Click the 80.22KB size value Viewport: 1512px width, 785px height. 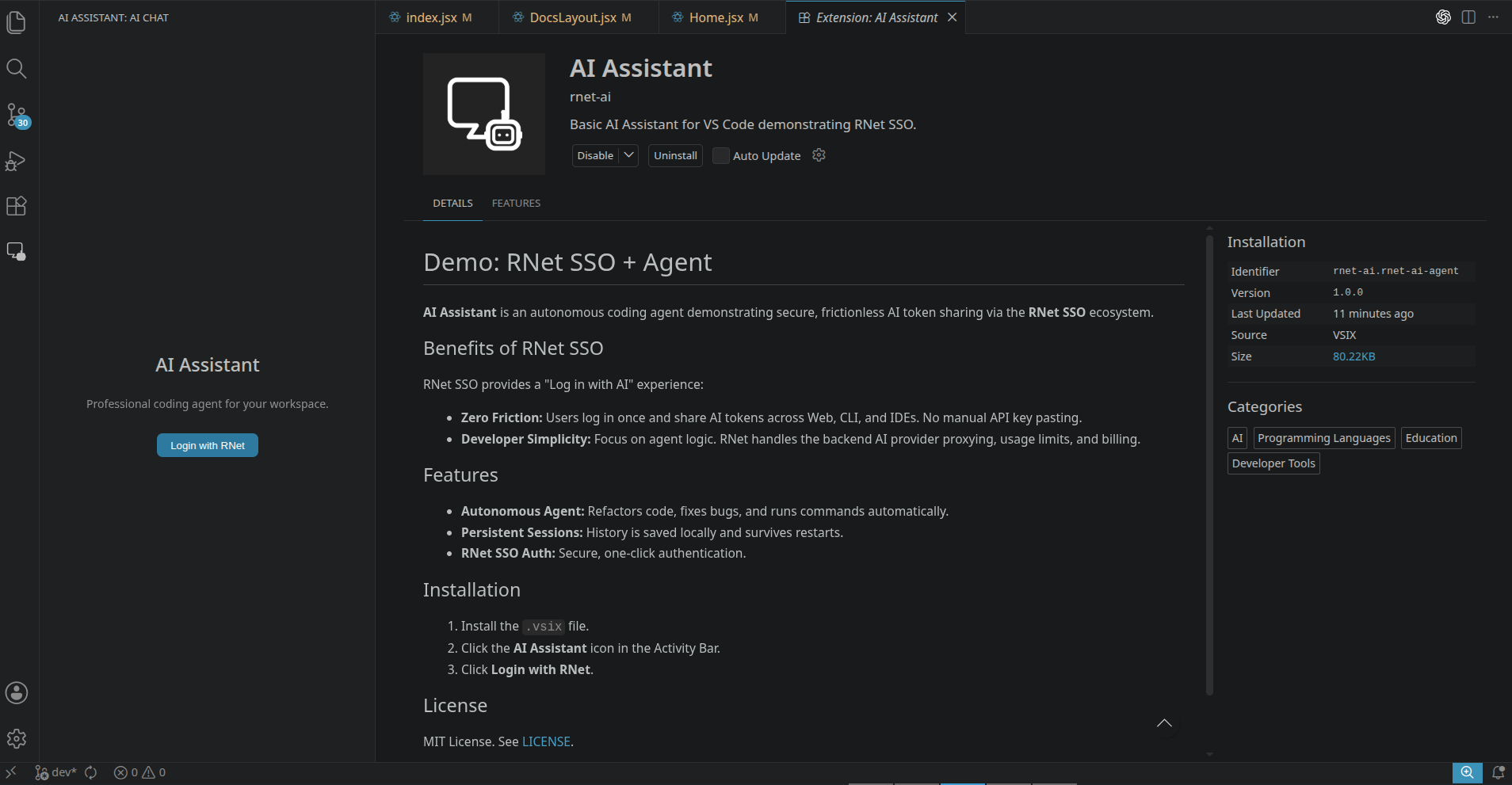click(1354, 356)
